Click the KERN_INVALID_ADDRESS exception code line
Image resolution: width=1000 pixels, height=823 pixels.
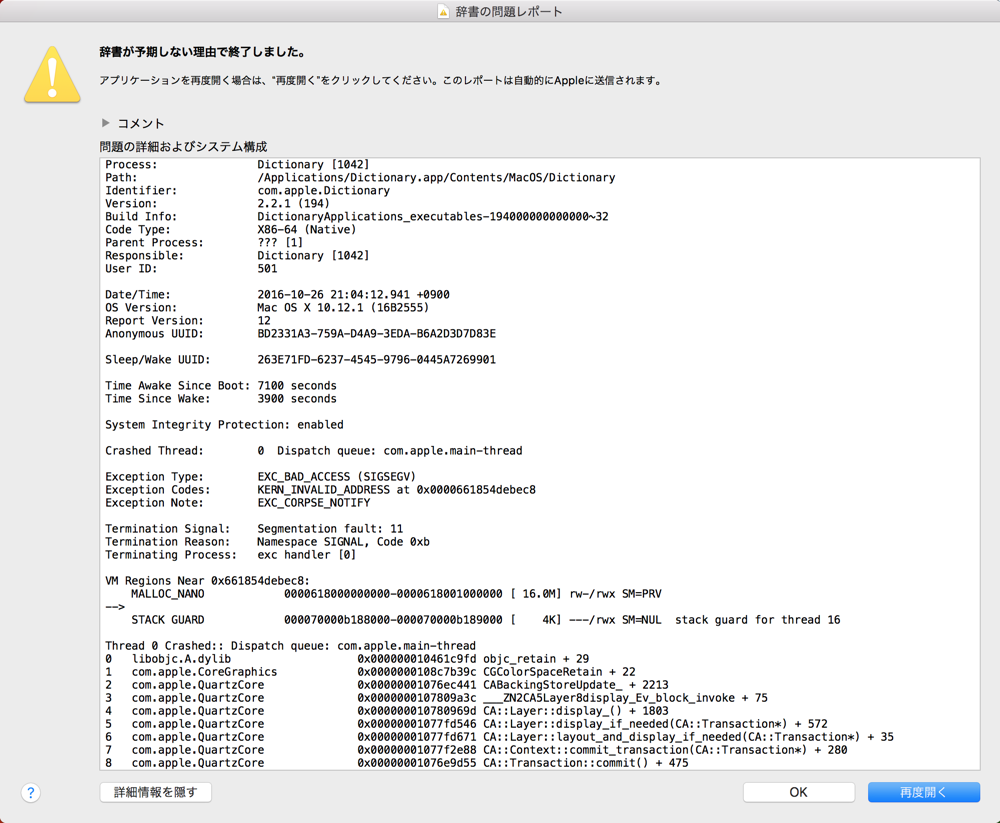(x=396, y=490)
